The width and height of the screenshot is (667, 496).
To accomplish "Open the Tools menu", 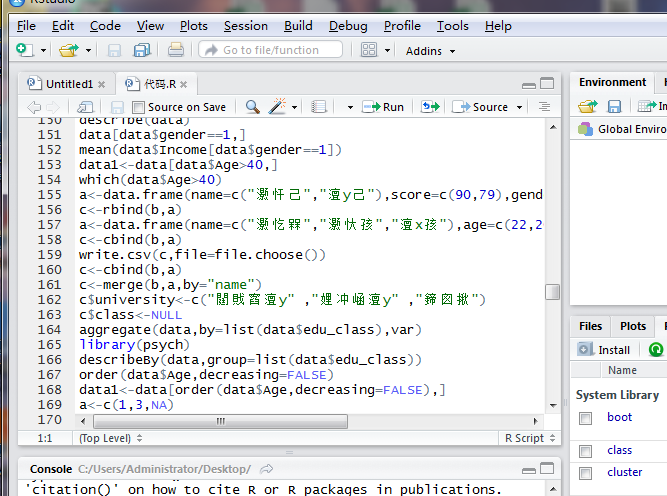I will point(453,26).
